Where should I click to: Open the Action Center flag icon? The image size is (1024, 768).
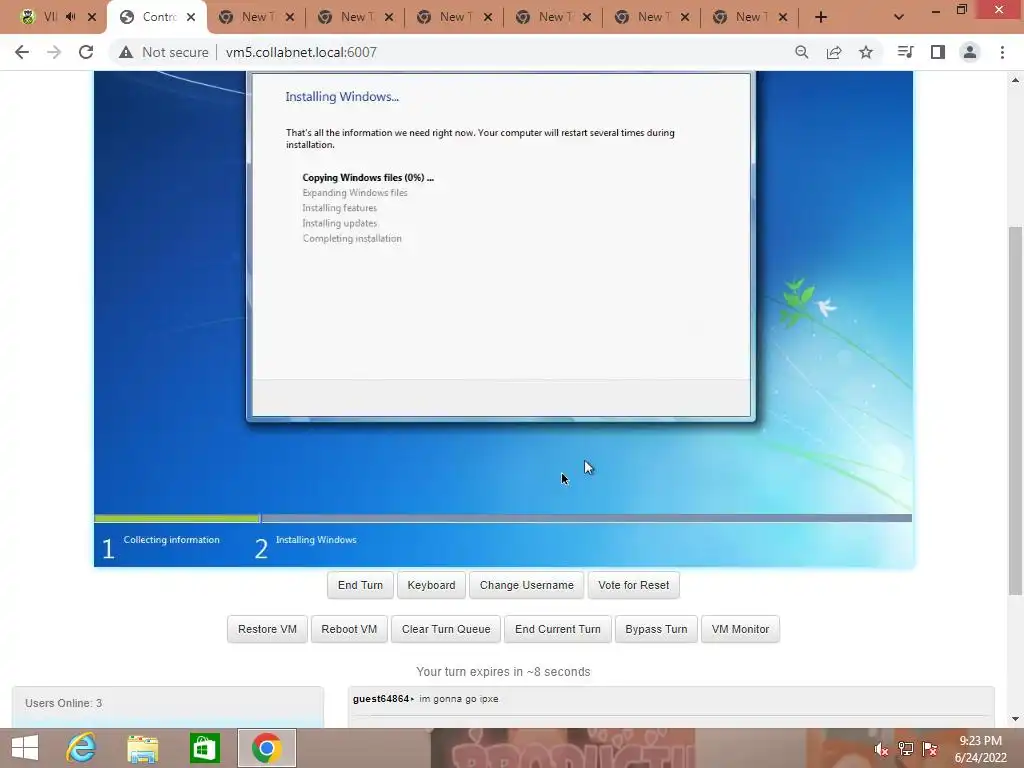(930, 749)
